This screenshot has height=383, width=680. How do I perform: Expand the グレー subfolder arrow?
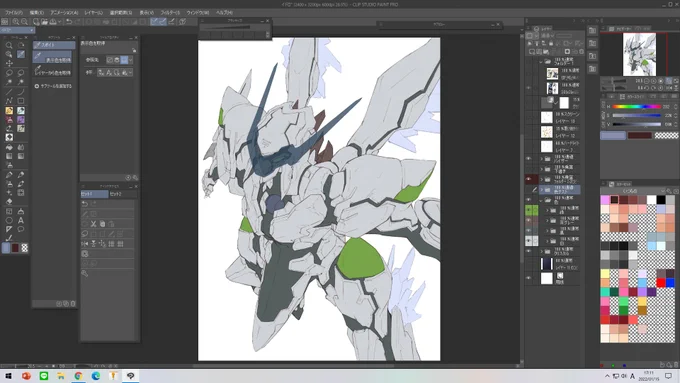pyautogui.click(x=547, y=221)
